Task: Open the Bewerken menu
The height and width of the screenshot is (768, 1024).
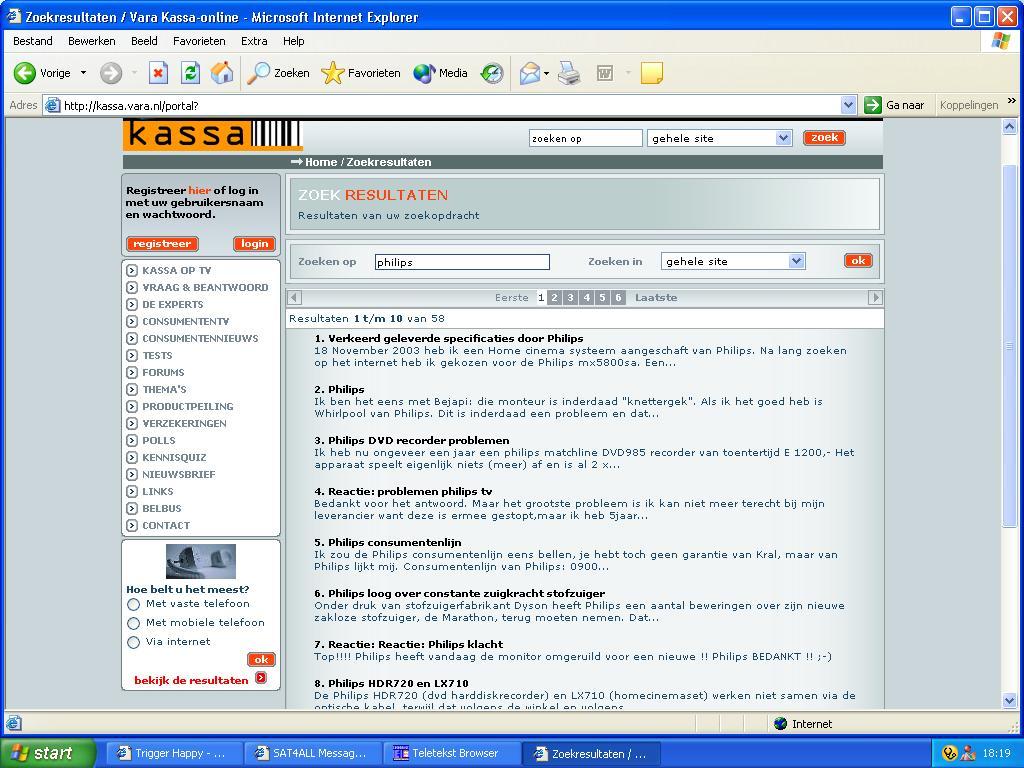Action: [x=91, y=41]
